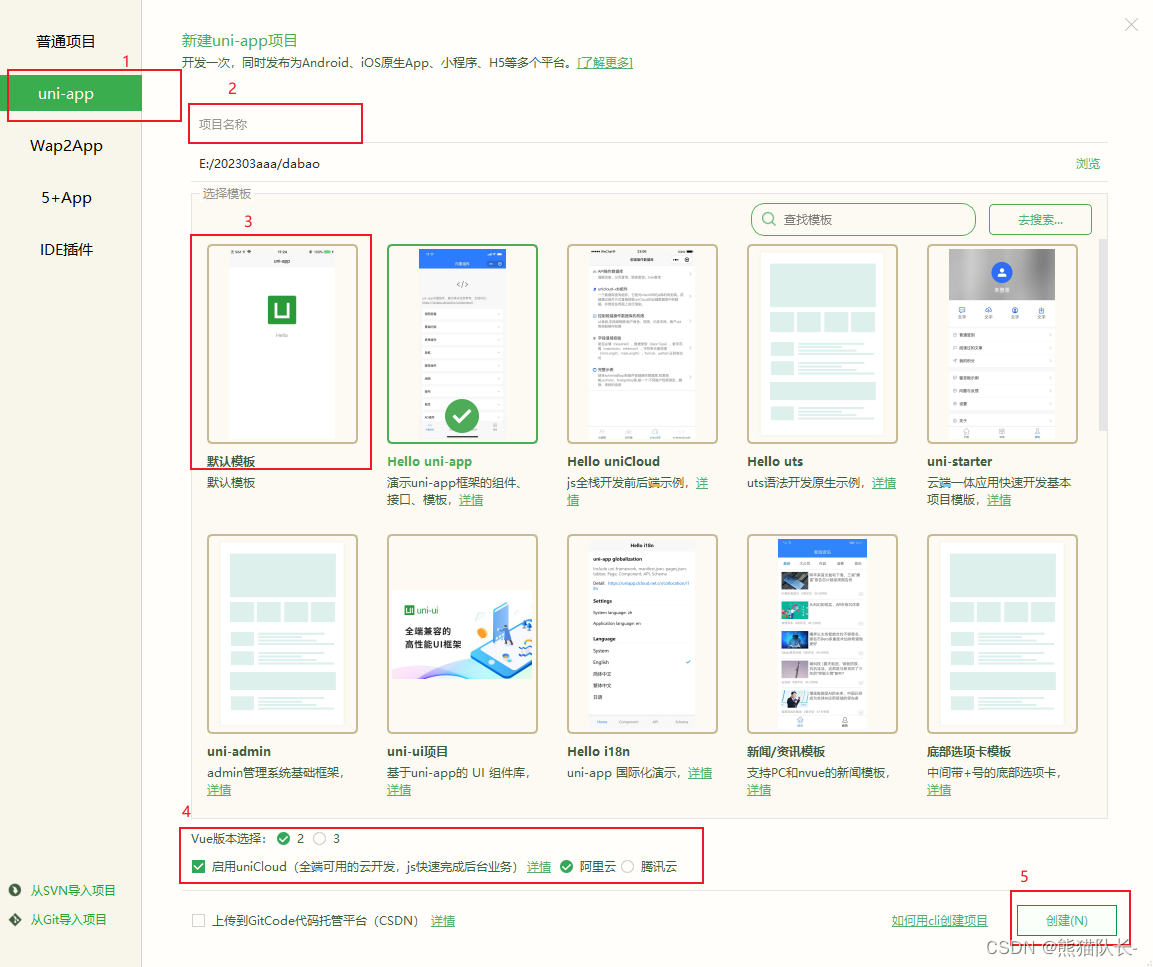Image resolution: width=1153 pixels, height=967 pixels.
Task: Open 详情 link for Hello uni-app
Action: (x=471, y=500)
